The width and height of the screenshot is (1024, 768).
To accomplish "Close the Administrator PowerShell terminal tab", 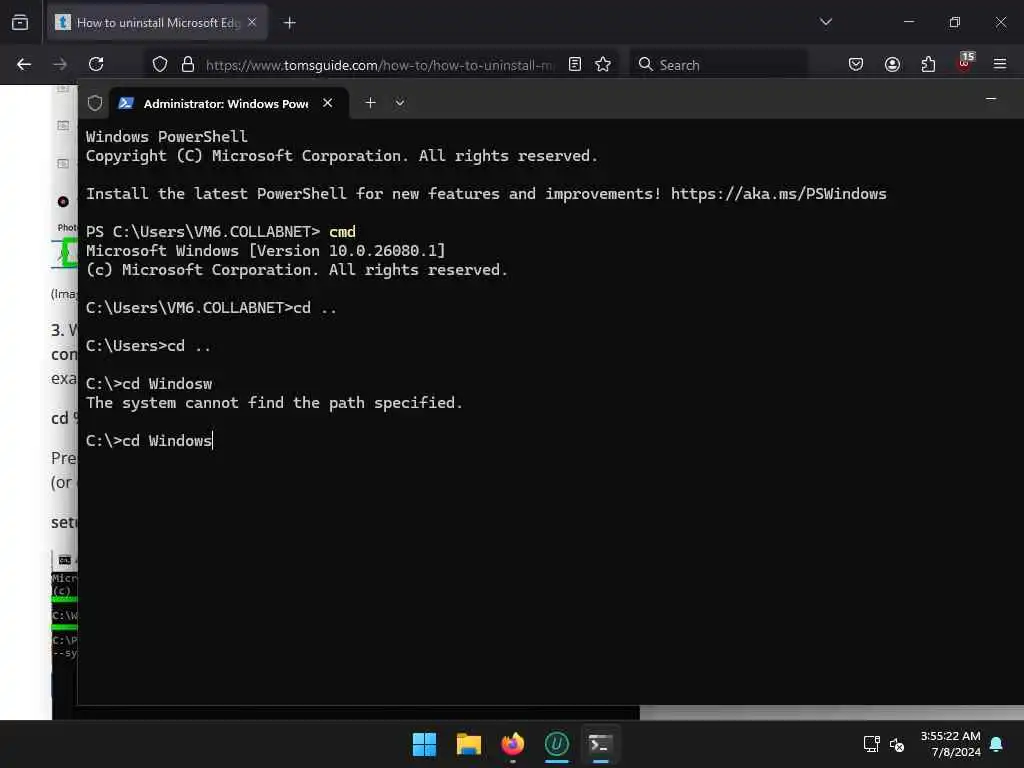I will tap(328, 103).
